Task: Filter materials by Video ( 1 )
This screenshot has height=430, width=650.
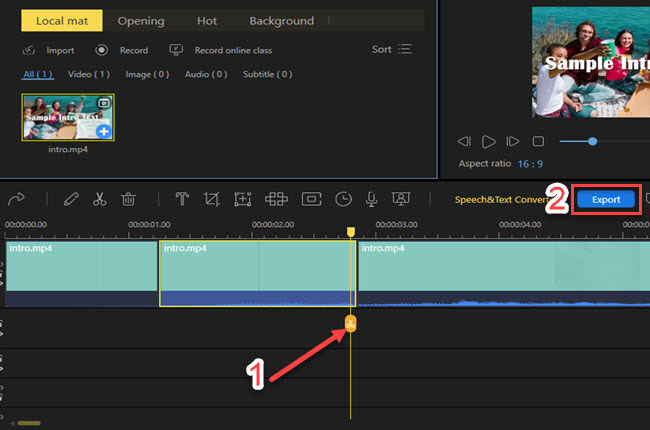Action: click(89, 74)
